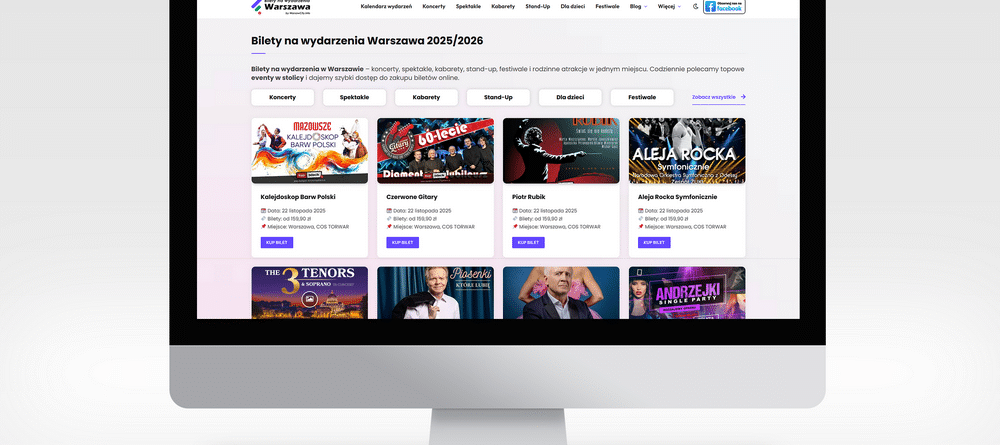Click ticket icon in Piotr Rubik card

click(515, 218)
